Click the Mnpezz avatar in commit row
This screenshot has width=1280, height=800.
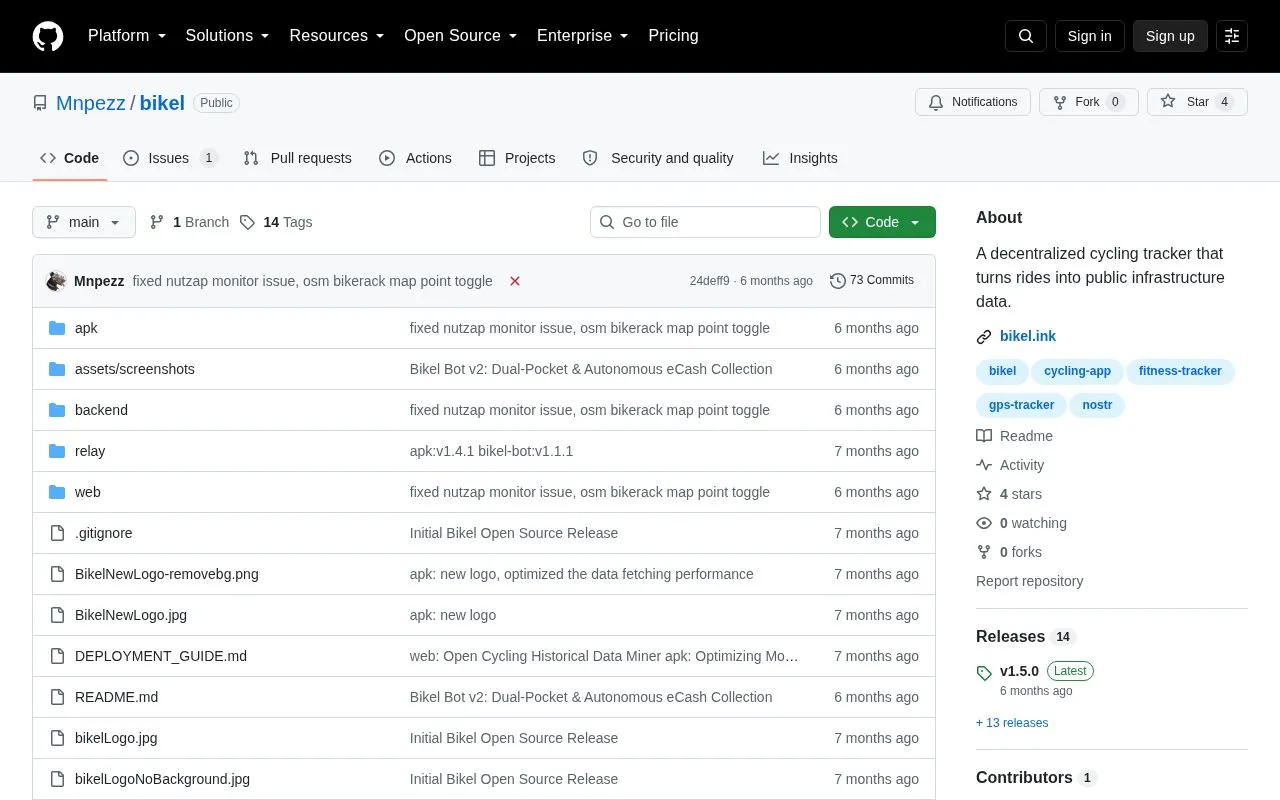[x=56, y=281]
